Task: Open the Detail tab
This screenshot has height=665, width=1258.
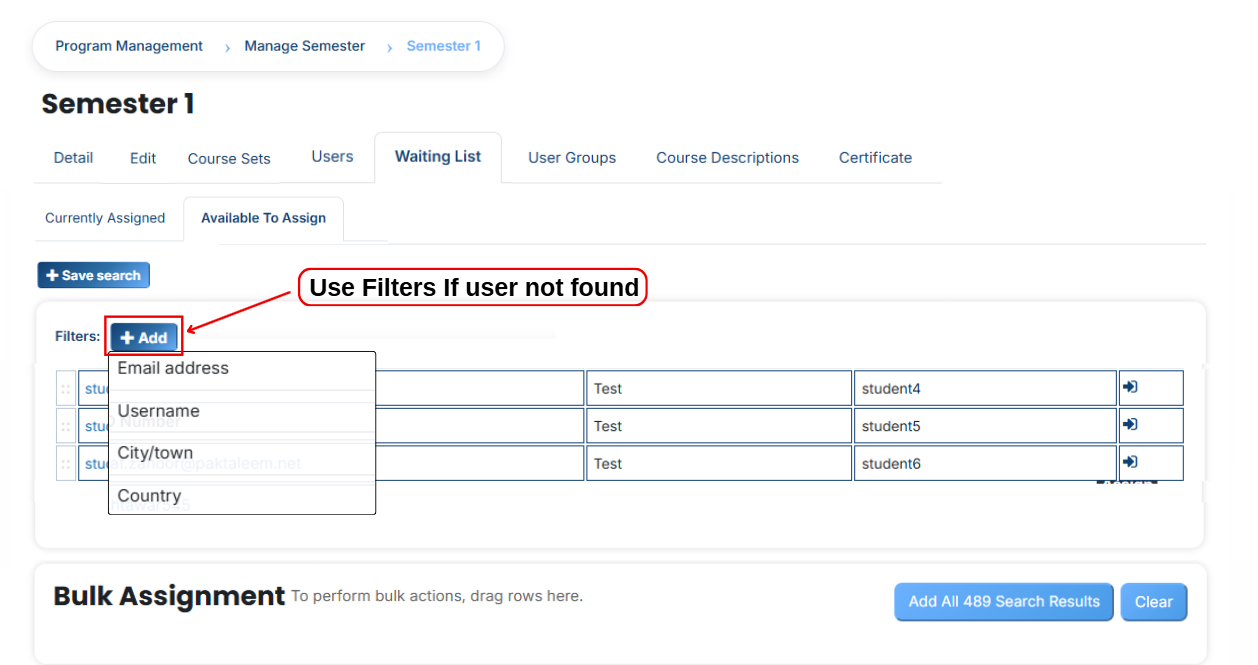Action: [73, 158]
